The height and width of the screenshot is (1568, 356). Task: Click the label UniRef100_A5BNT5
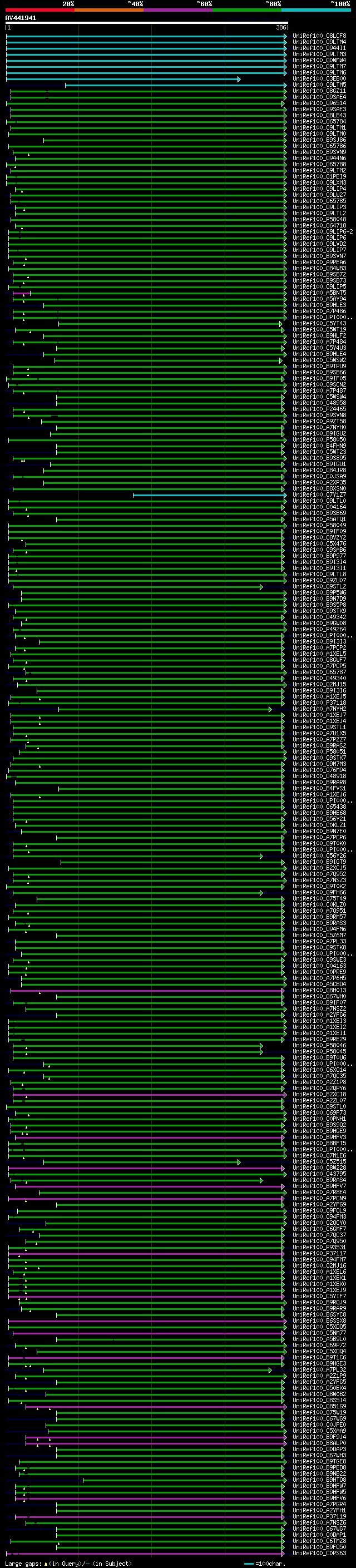point(319,293)
